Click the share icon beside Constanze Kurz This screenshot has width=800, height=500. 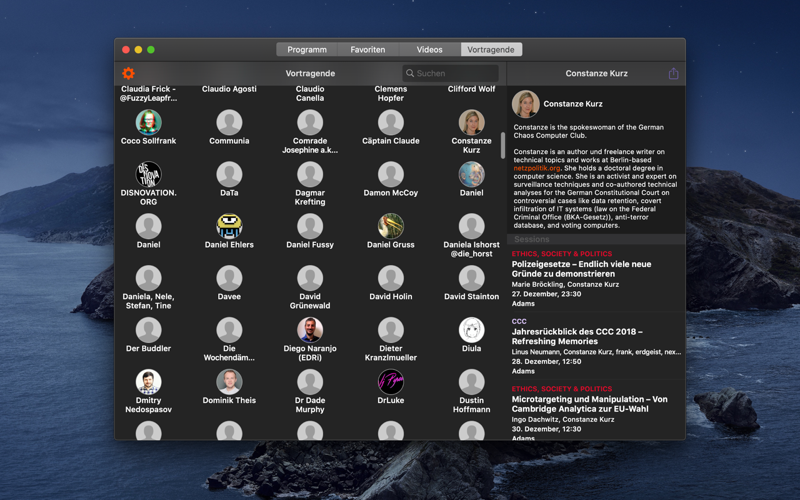coord(673,73)
